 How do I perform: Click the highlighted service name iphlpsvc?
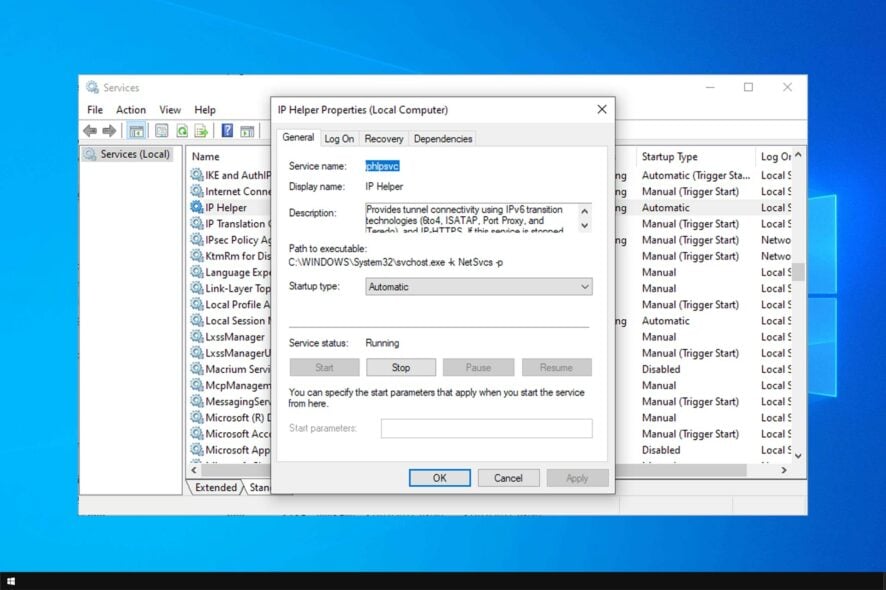click(x=383, y=166)
